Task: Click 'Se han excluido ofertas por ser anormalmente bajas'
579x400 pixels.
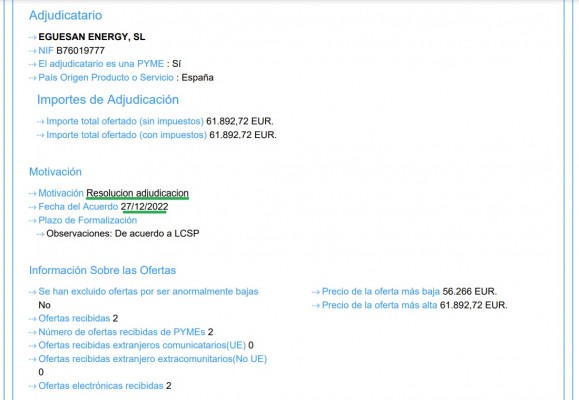Action: (x=148, y=292)
